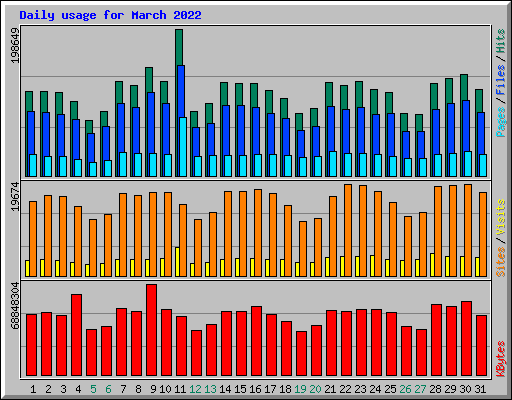Image resolution: width=512 pixels, height=400 pixels.
Task: Click day label 23 on the x-axis
Action: pyautogui.click(x=360, y=389)
